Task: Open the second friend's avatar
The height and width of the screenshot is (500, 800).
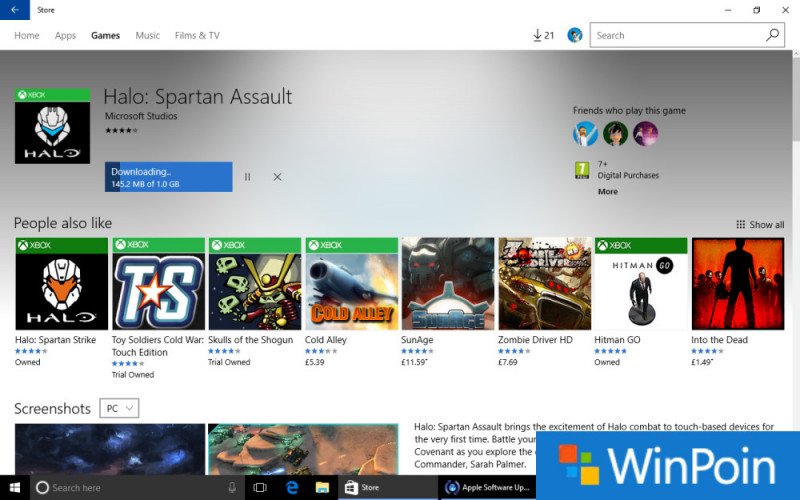Action: point(615,134)
